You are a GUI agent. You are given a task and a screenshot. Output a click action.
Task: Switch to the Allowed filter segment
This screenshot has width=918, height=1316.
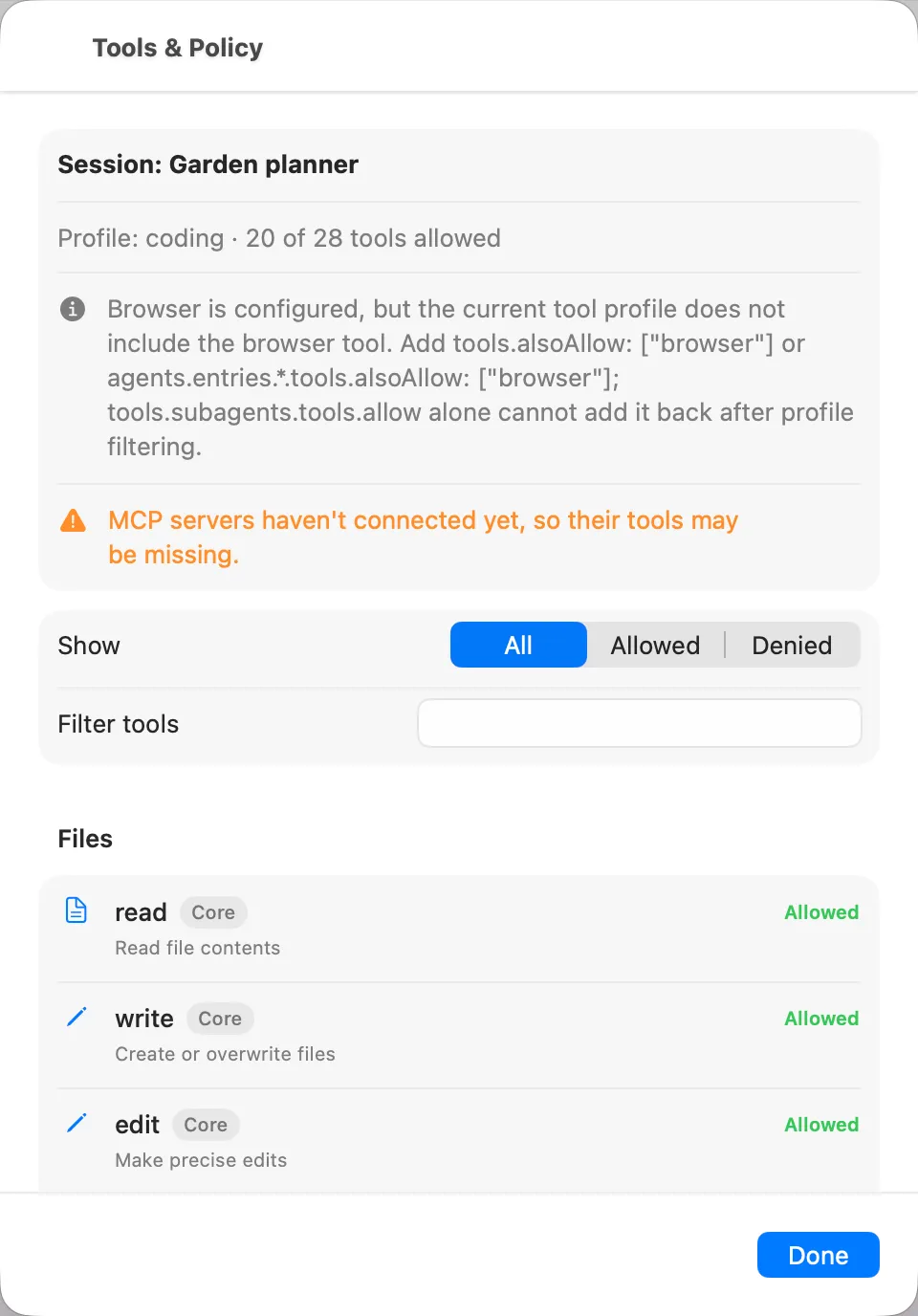pyautogui.click(x=655, y=645)
